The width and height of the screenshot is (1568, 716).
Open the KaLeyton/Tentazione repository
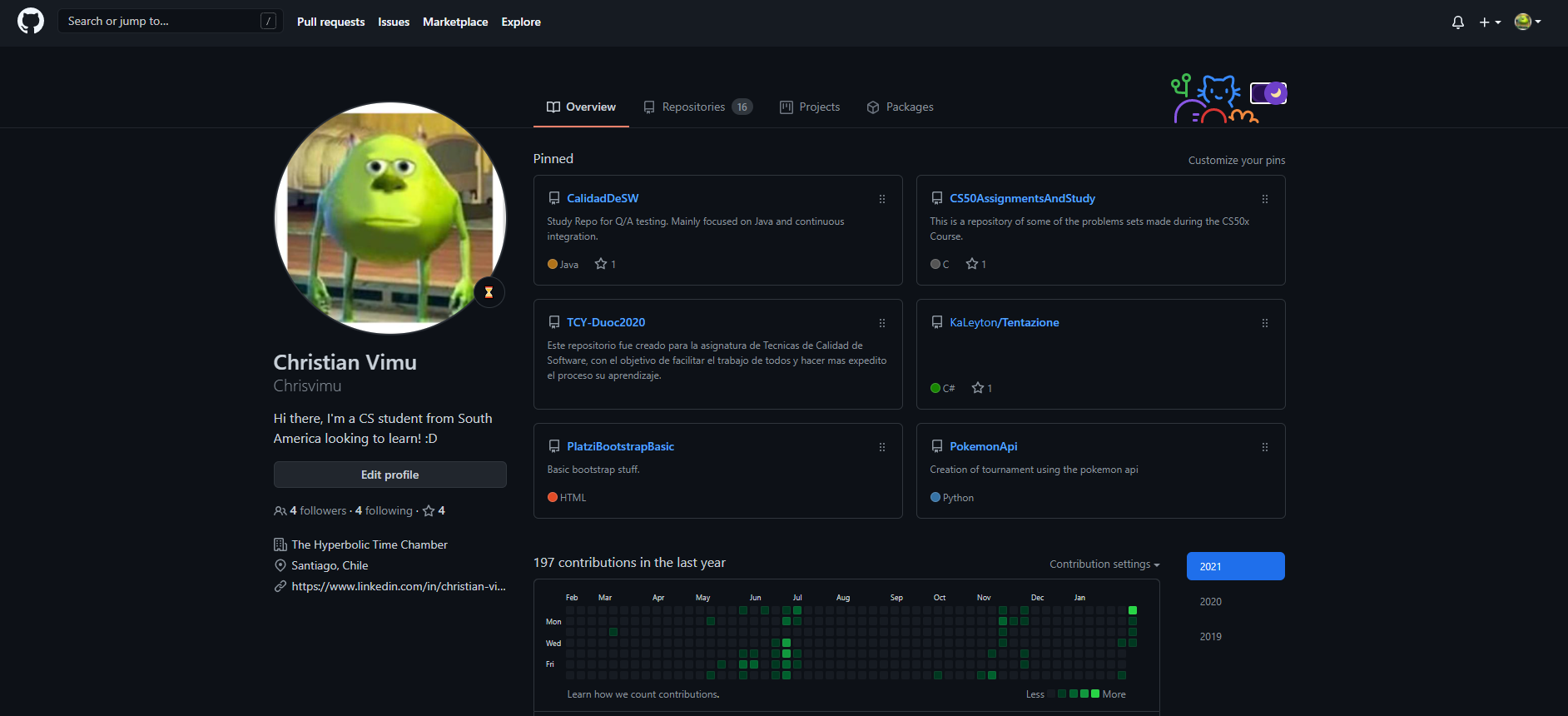click(x=1005, y=322)
